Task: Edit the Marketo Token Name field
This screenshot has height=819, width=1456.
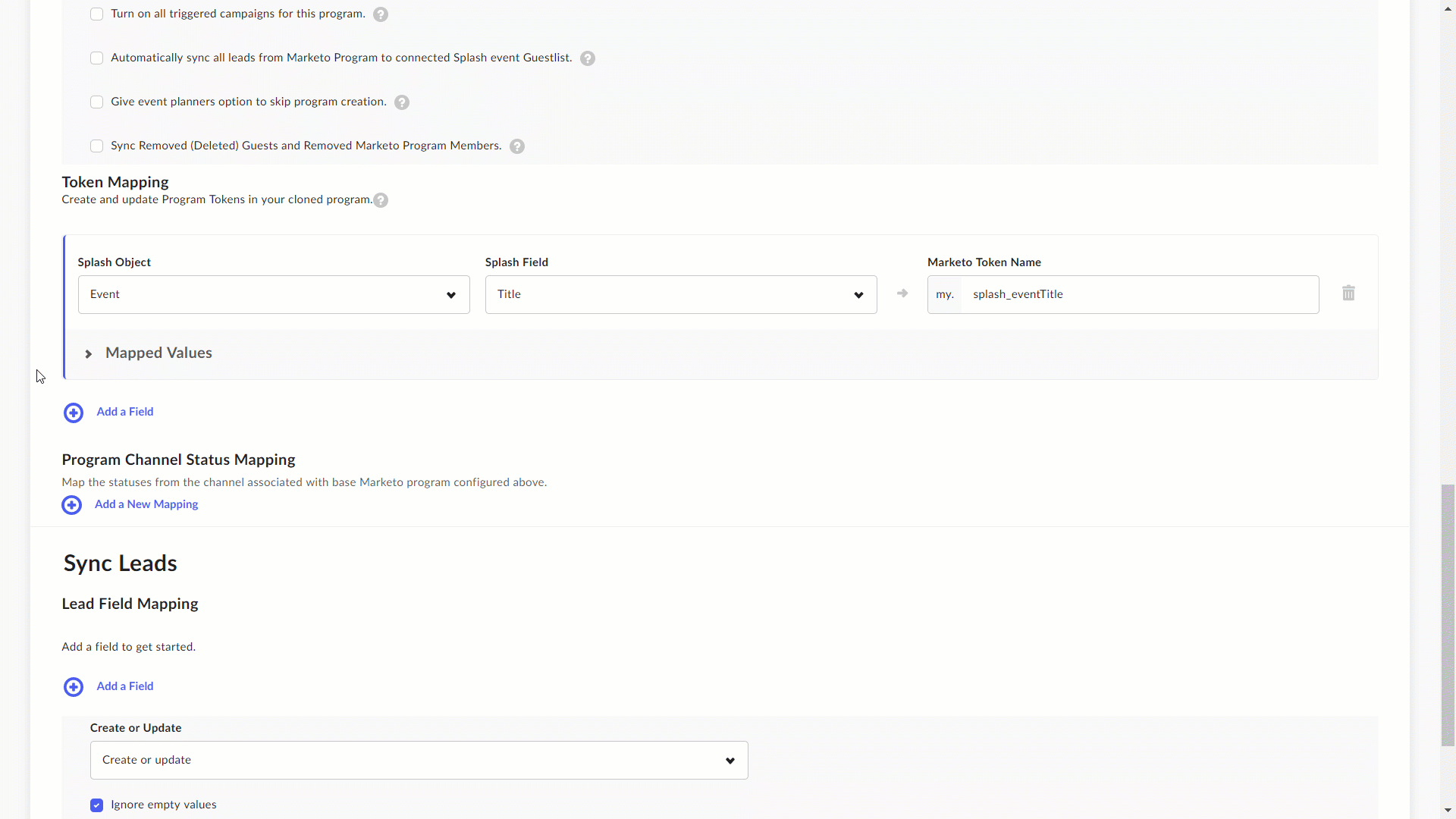Action: (x=1140, y=294)
